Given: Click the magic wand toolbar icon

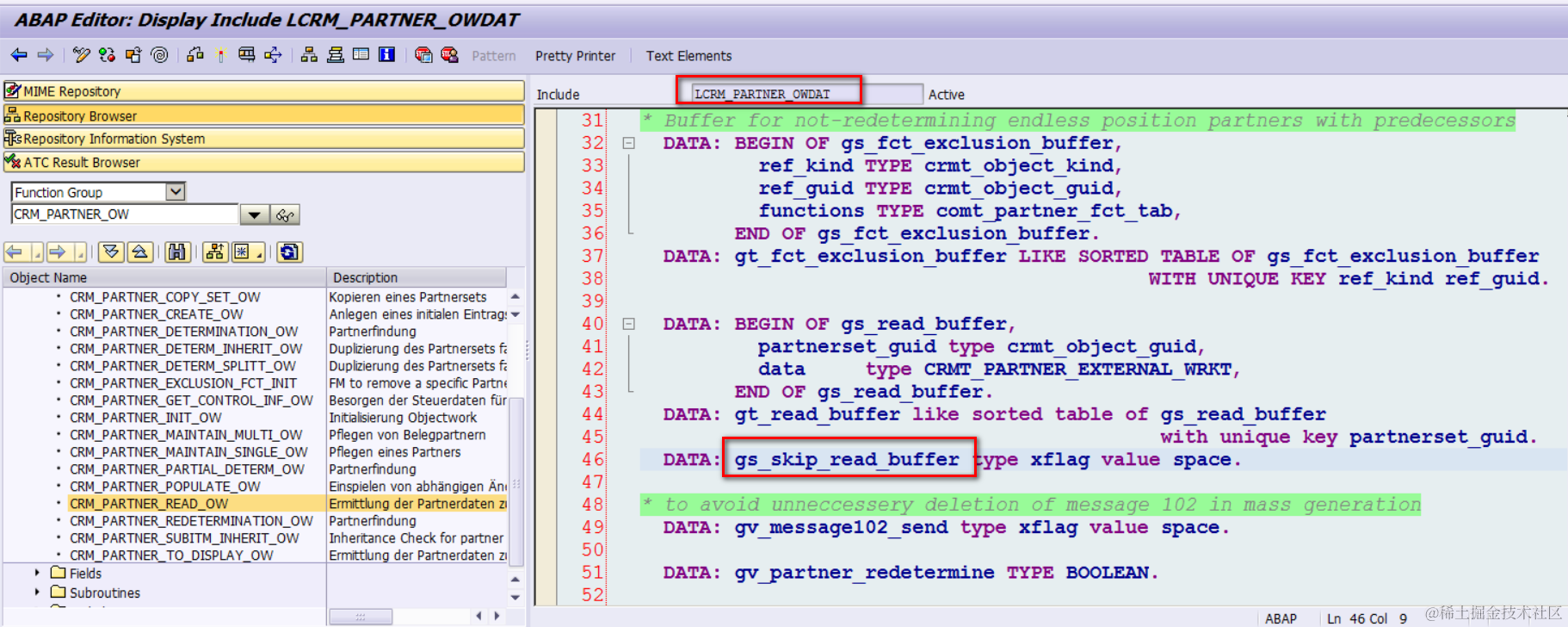Looking at the screenshot, I should click(221, 55).
